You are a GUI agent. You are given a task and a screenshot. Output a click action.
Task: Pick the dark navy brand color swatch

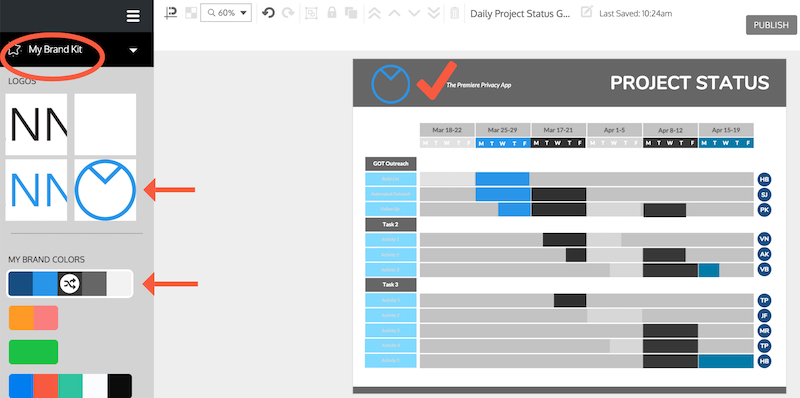click(20, 284)
